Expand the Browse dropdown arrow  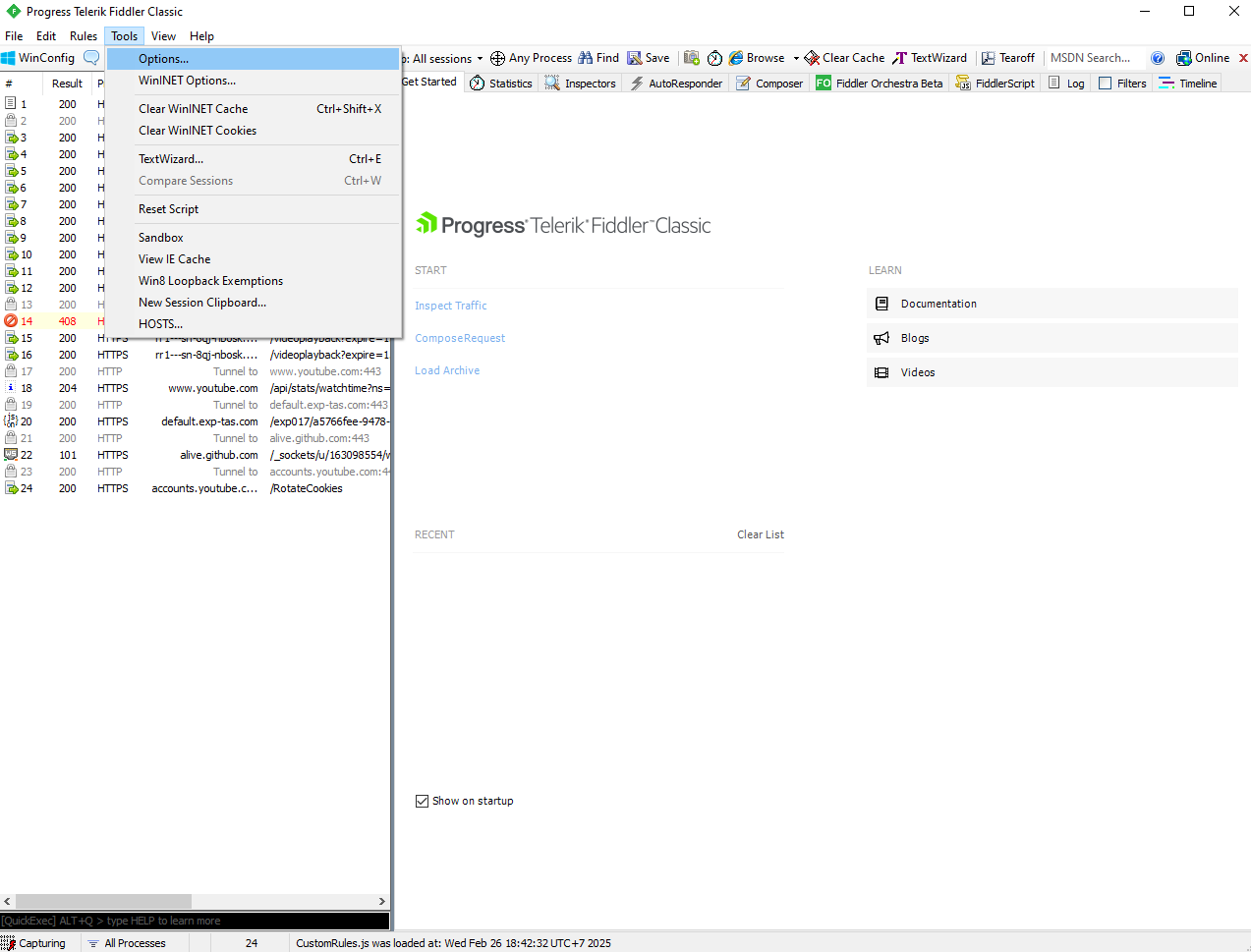[796, 58]
